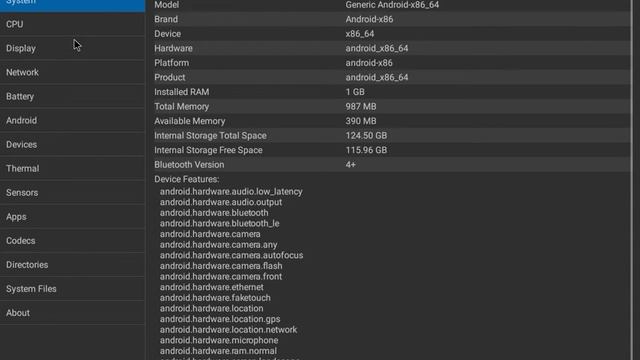Screen dimensions: 640x360
Task: Click the Brand value Android-x86
Action: (369, 19)
